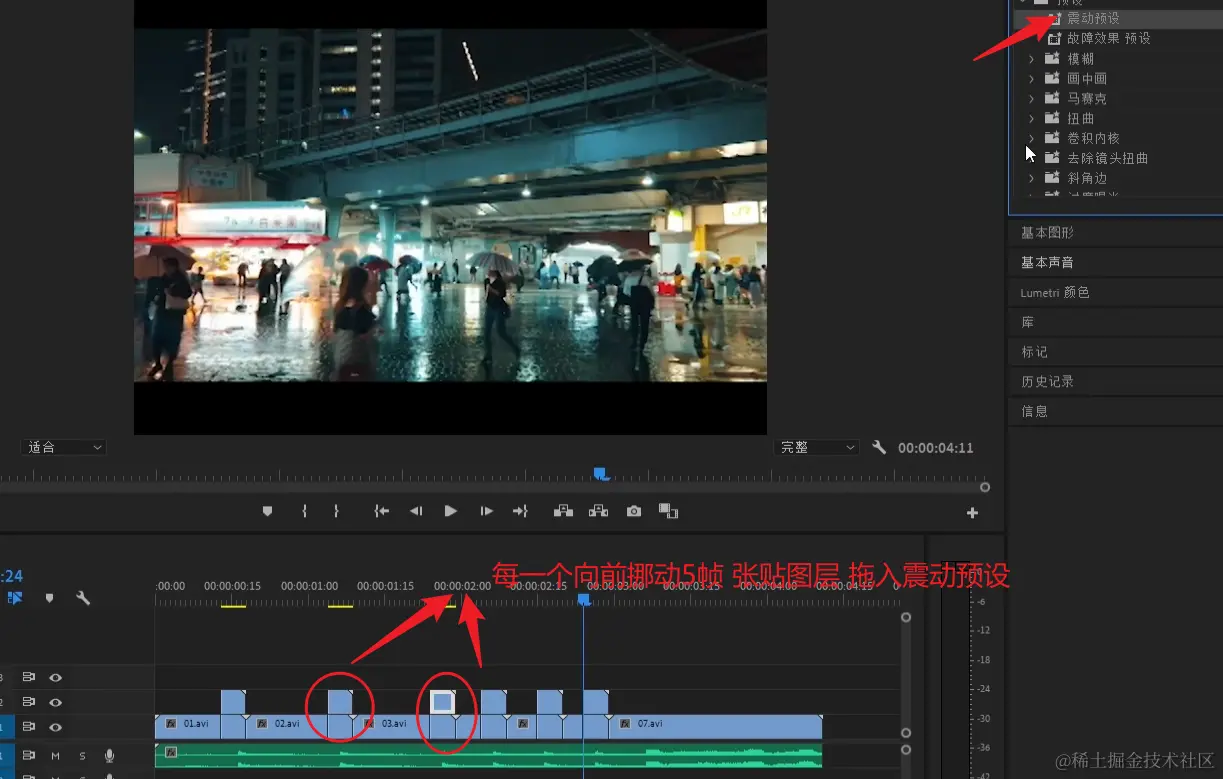The image size is (1223, 779).
Task: Open timeline display settings wrench
Action: [x=83, y=598]
